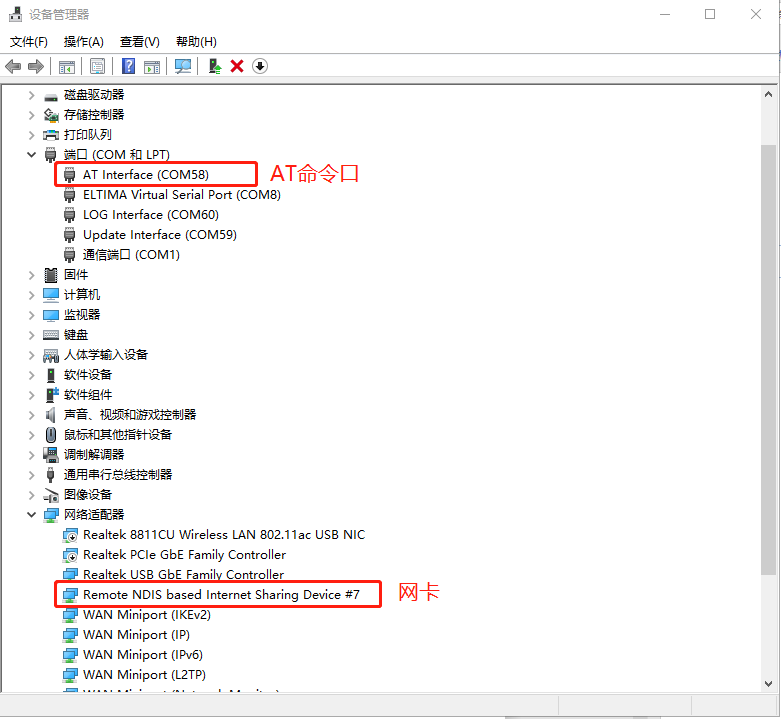Collapse the 端口 (COM 和 LPT) category
This screenshot has height=719, width=781.
click(32, 155)
